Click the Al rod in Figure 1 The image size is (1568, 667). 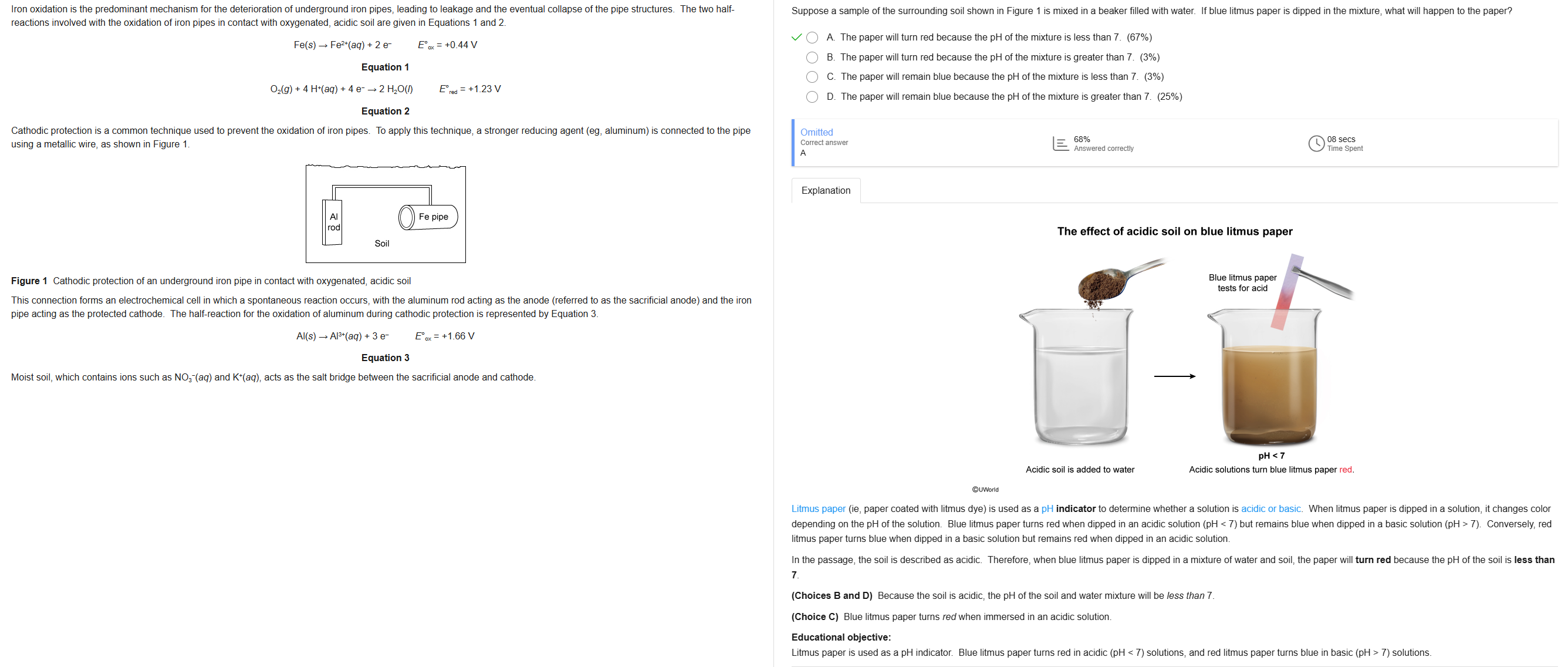(332, 223)
